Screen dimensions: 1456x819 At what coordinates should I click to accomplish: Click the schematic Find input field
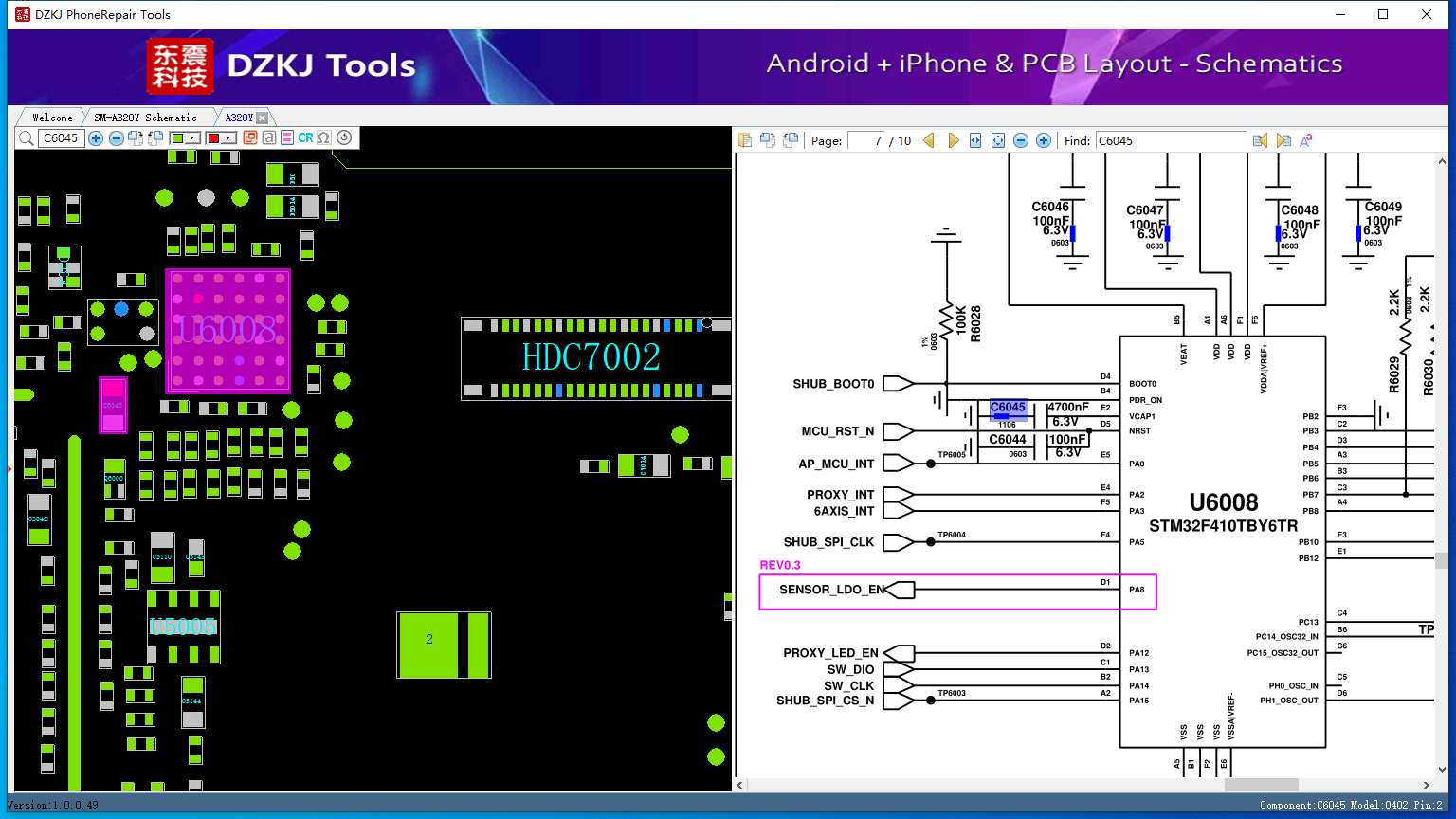(1170, 140)
